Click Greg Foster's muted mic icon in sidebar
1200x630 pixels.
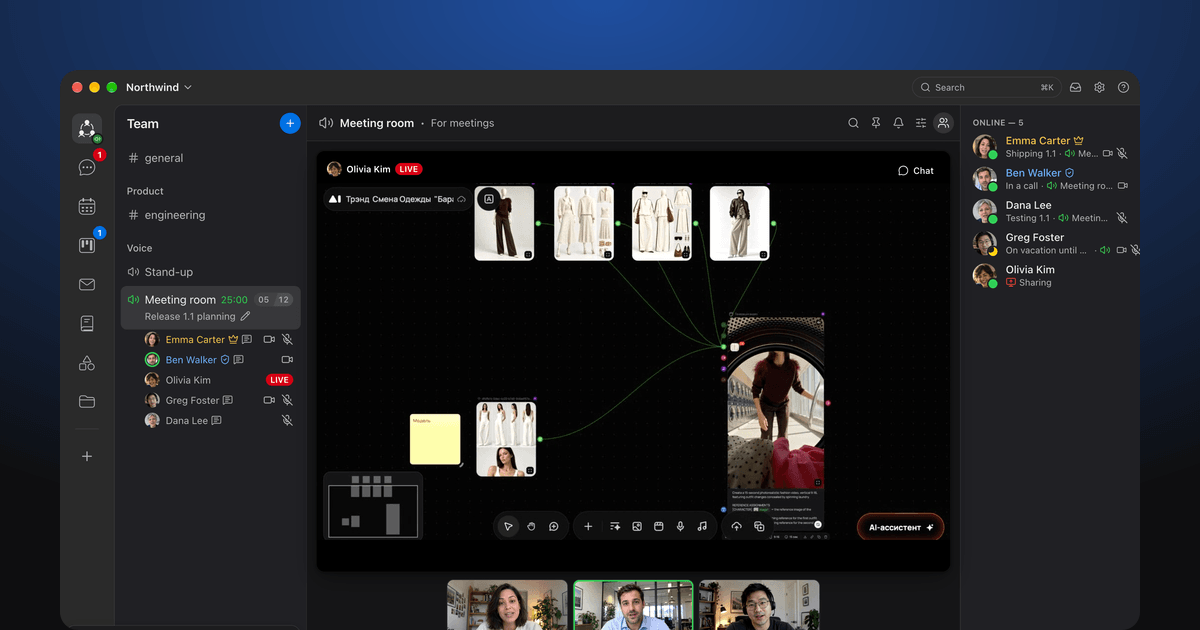tap(287, 400)
